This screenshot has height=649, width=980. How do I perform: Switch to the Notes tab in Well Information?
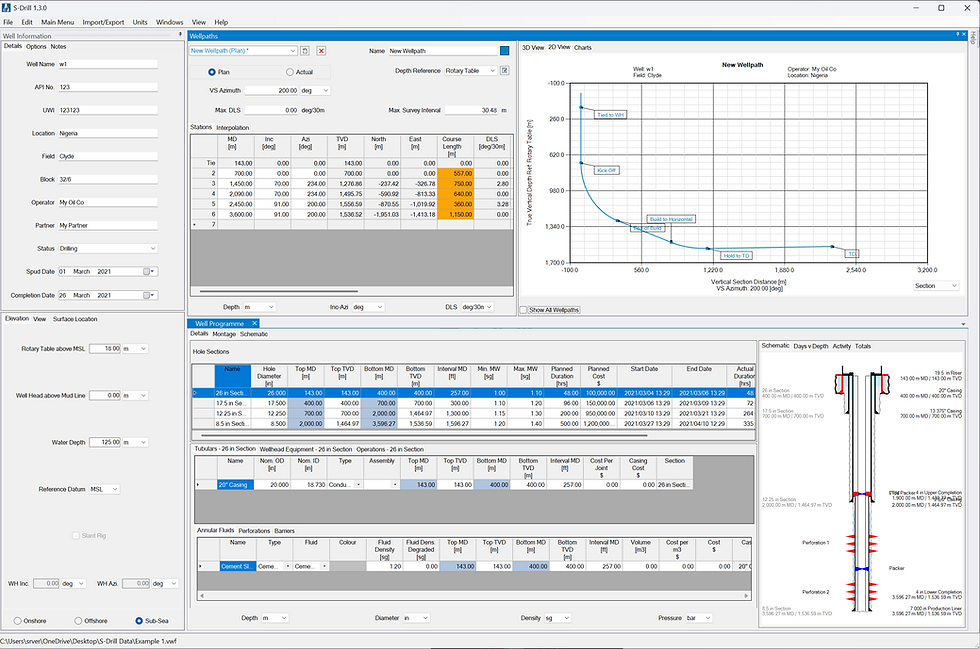(58, 46)
